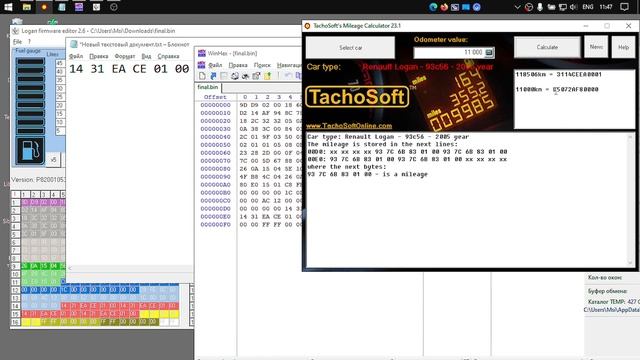Click the '45' liters cell in Logan editor
Image resolution: width=640 pixels, height=360 pixels.
pyautogui.click(x=60, y=63)
